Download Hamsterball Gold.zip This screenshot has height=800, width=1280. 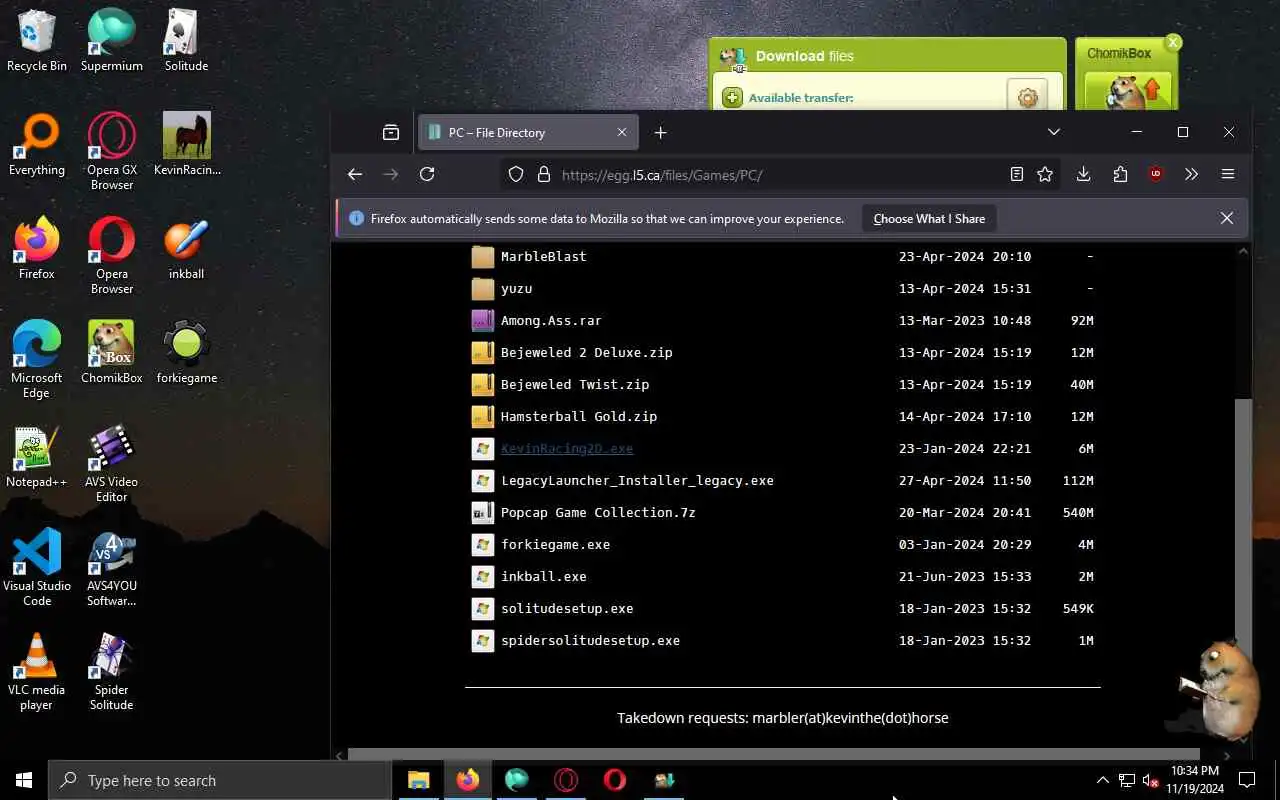click(x=579, y=416)
